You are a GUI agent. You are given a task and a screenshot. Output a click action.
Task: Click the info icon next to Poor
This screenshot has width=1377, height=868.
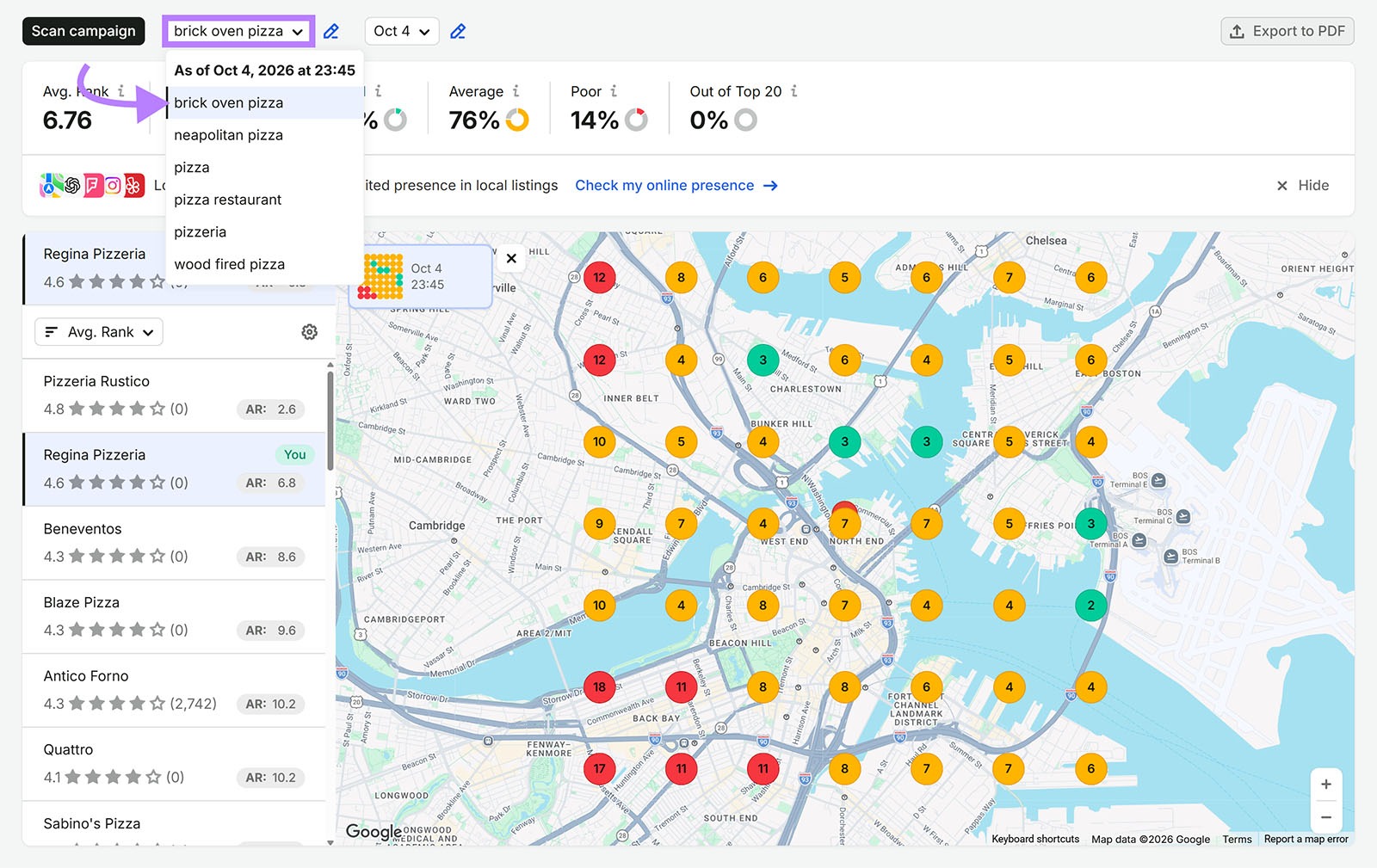tap(614, 91)
